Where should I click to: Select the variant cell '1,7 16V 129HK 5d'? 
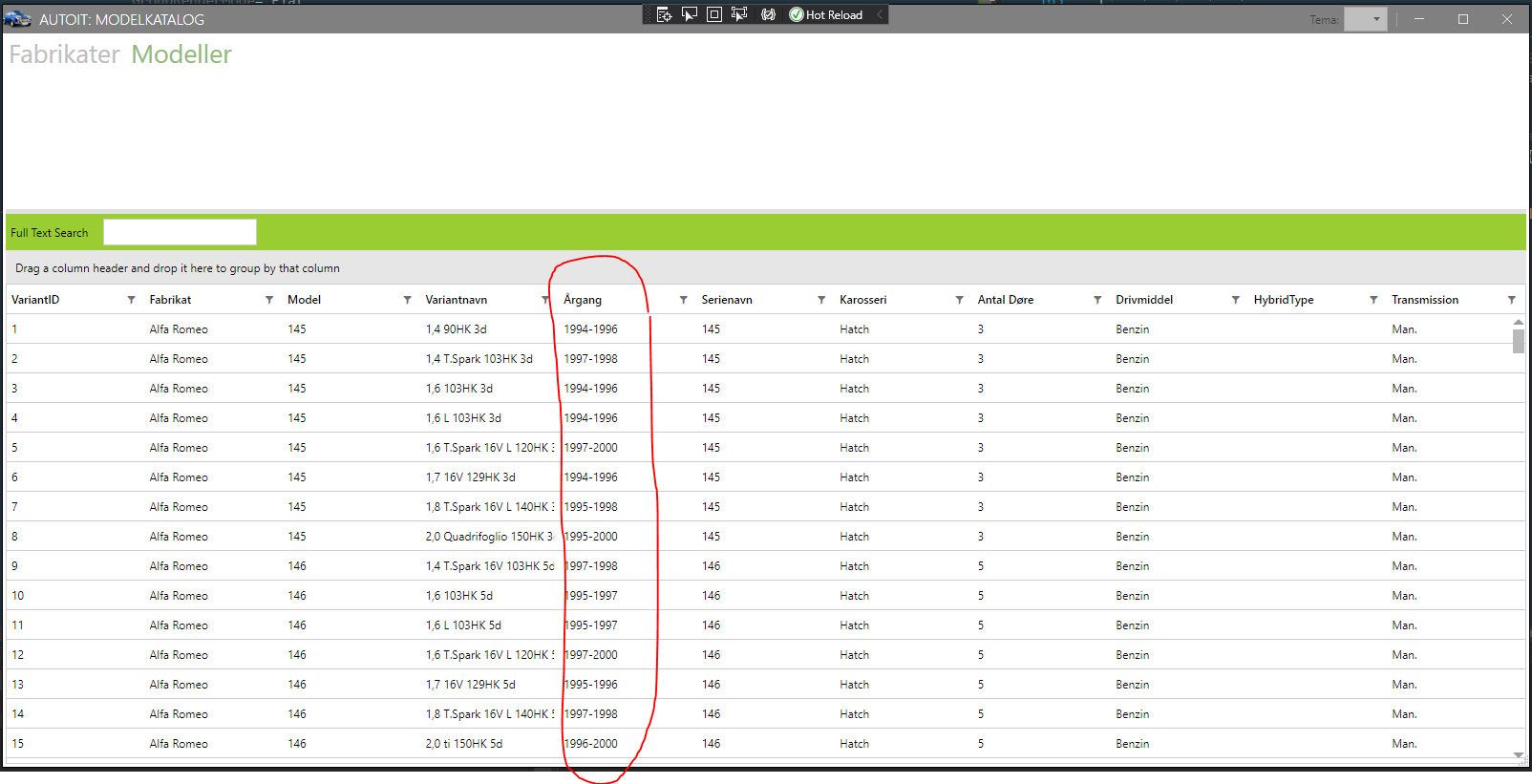point(471,685)
